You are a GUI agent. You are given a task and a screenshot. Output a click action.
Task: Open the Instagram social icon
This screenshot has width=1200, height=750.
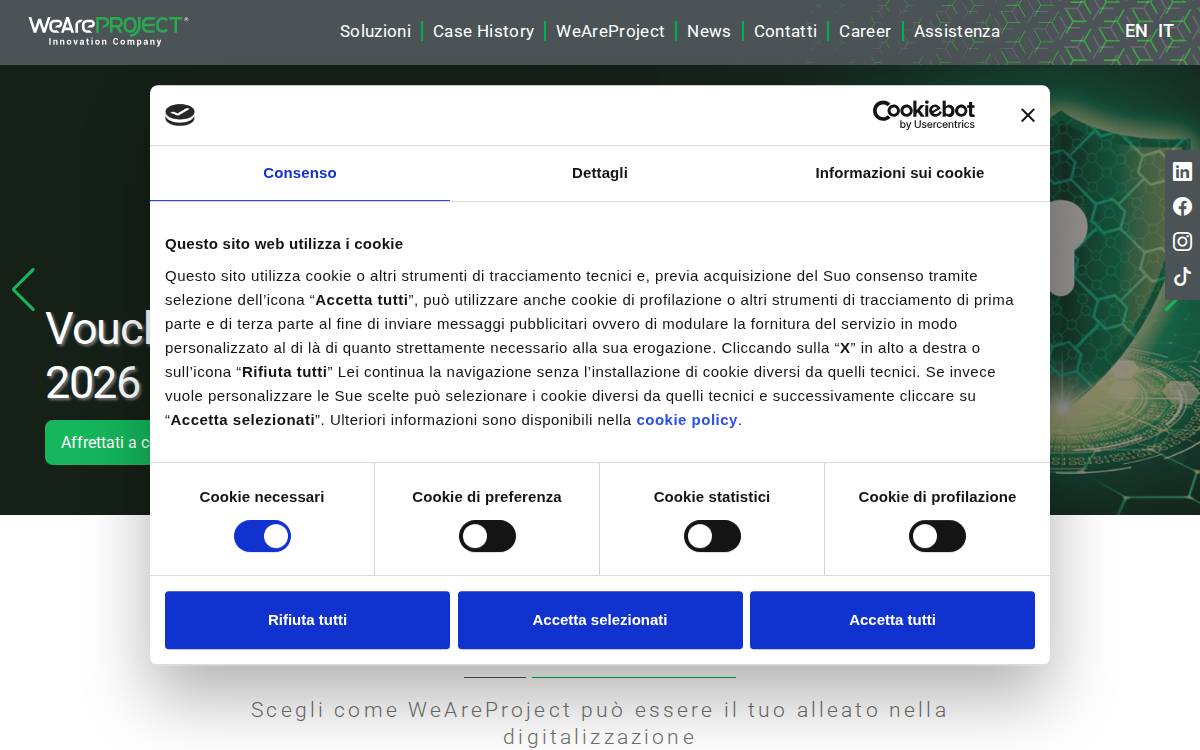click(1182, 241)
